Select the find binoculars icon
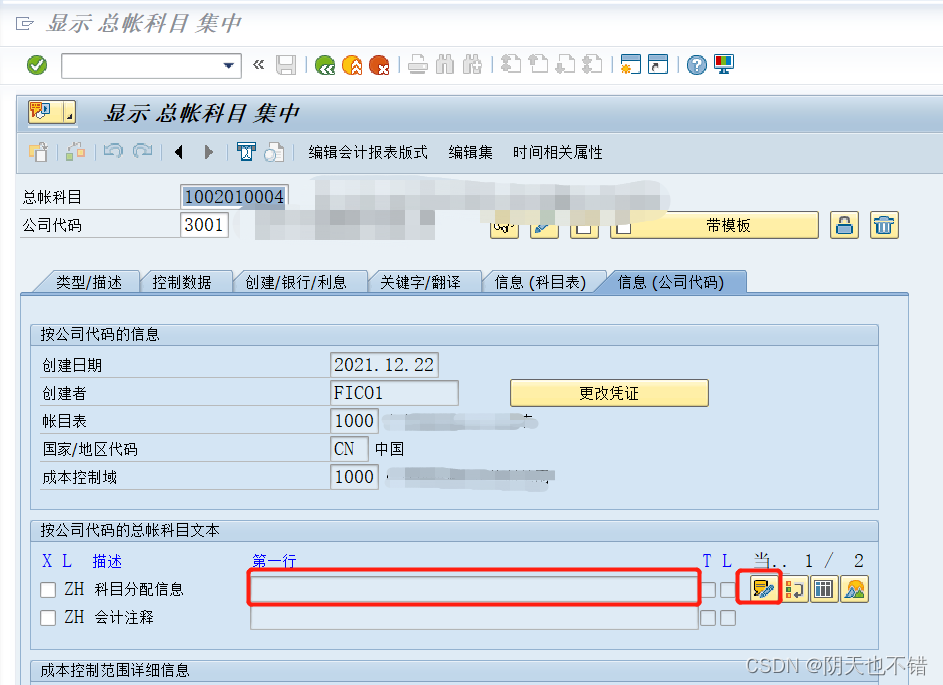943x685 pixels. [x=443, y=65]
